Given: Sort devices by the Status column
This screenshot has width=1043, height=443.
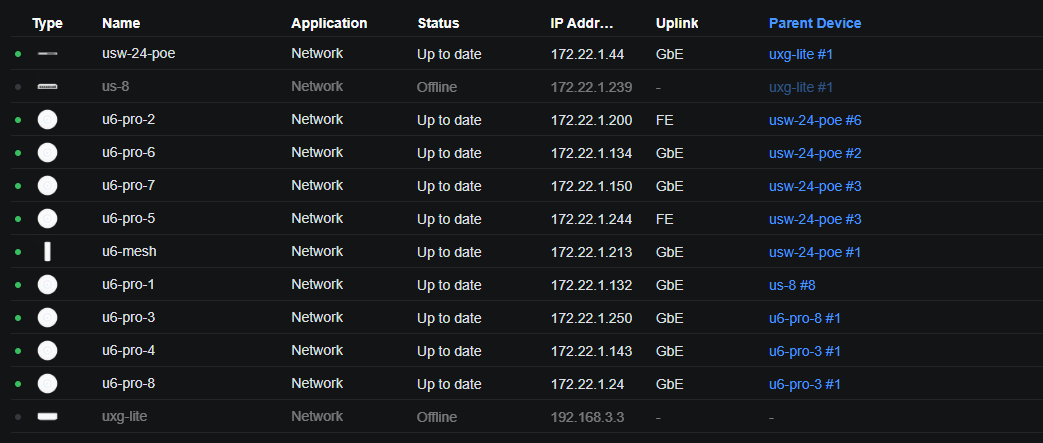Looking at the screenshot, I should tap(438, 23).
